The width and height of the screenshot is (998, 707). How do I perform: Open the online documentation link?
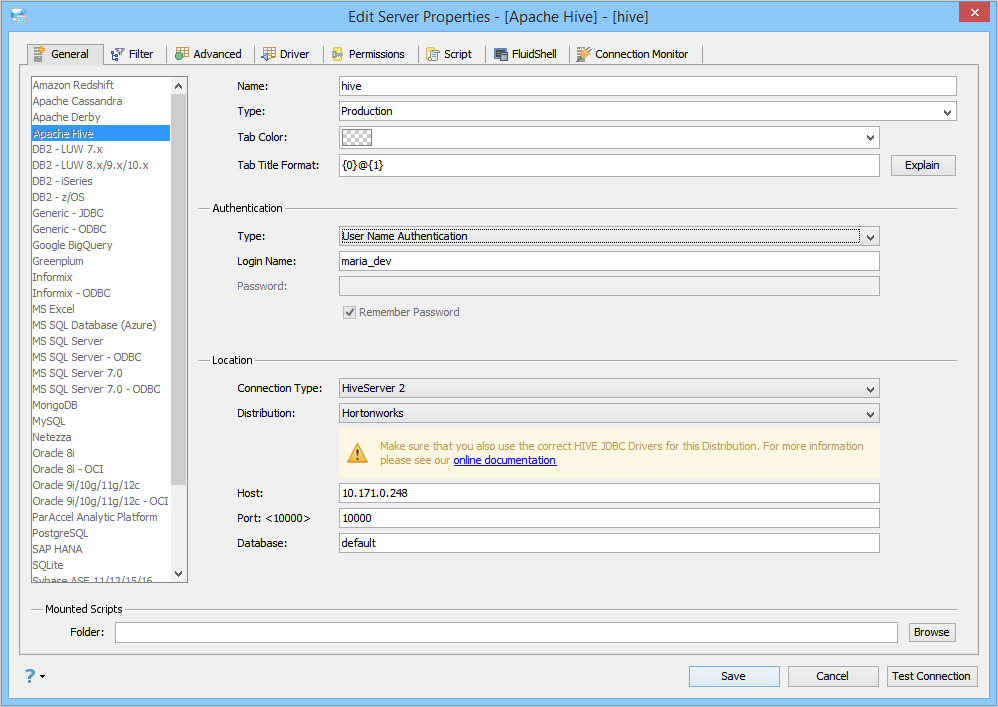coord(504,460)
